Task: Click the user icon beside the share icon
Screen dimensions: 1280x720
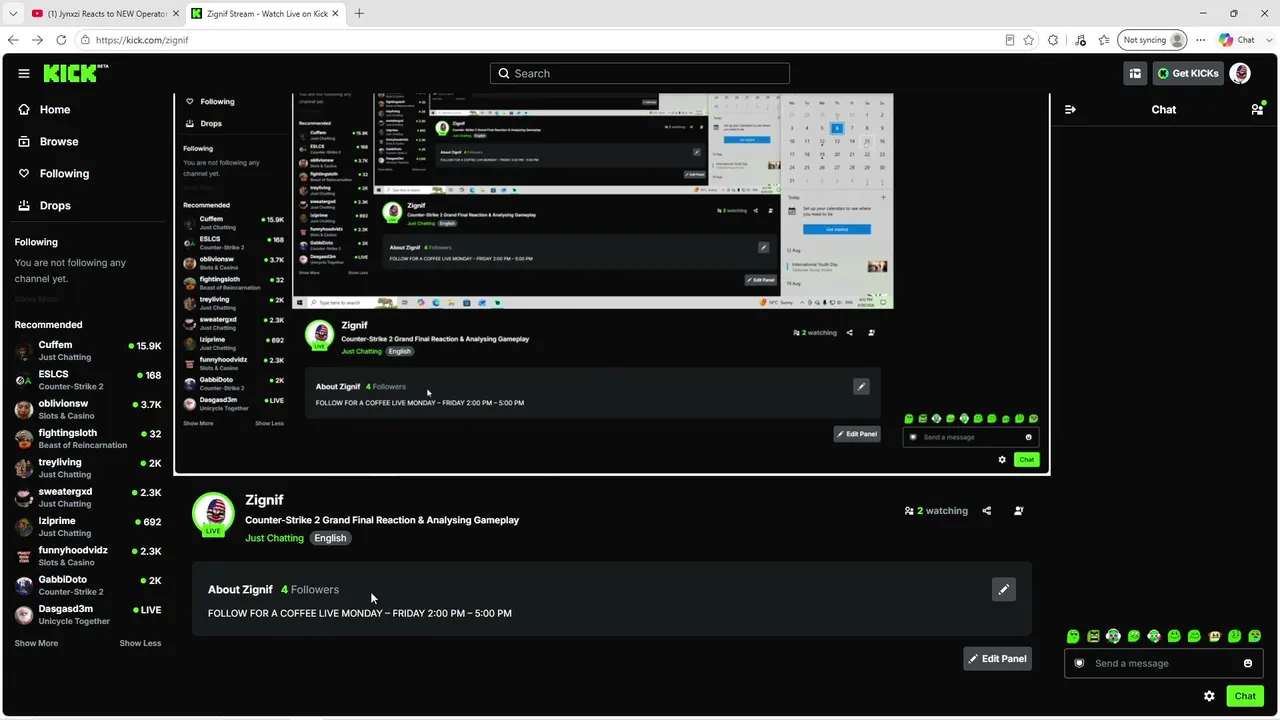Action: (1019, 511)
